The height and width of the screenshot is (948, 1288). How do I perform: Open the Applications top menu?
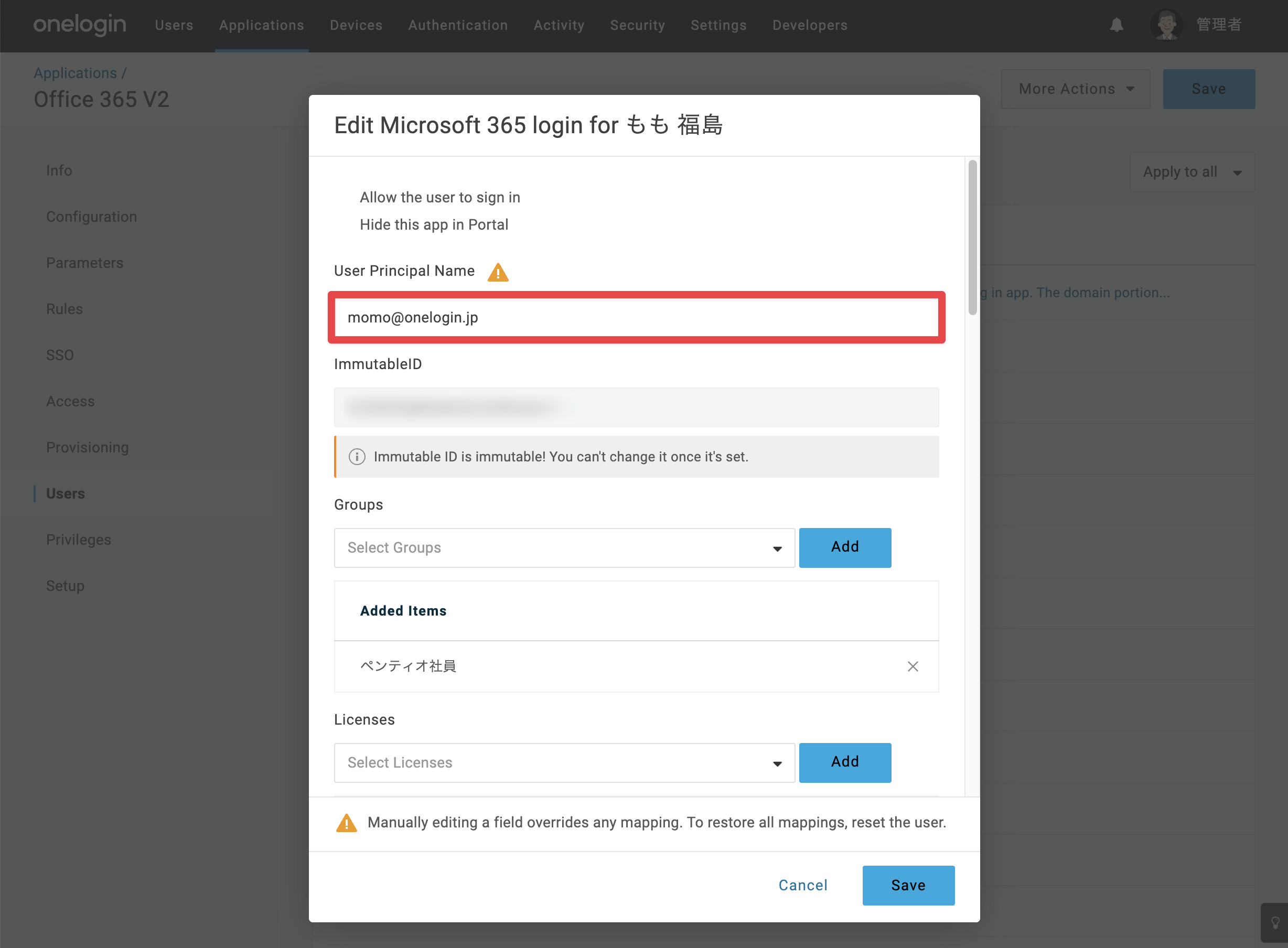[262, 25]
